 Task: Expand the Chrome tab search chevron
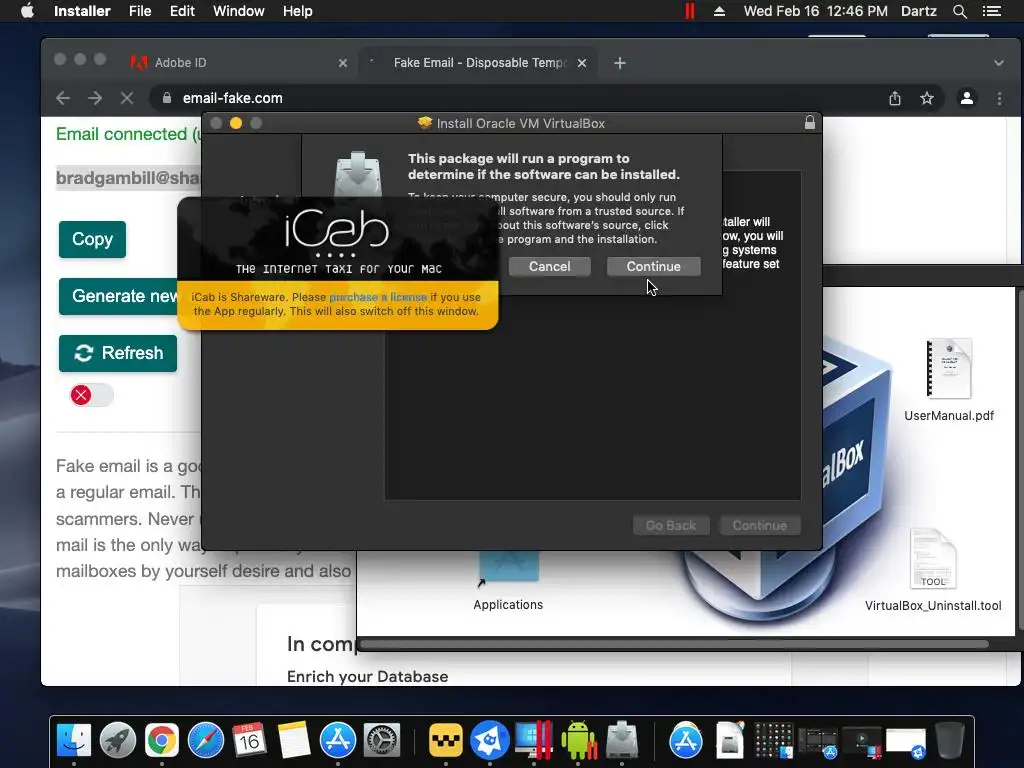pos(999,63)
